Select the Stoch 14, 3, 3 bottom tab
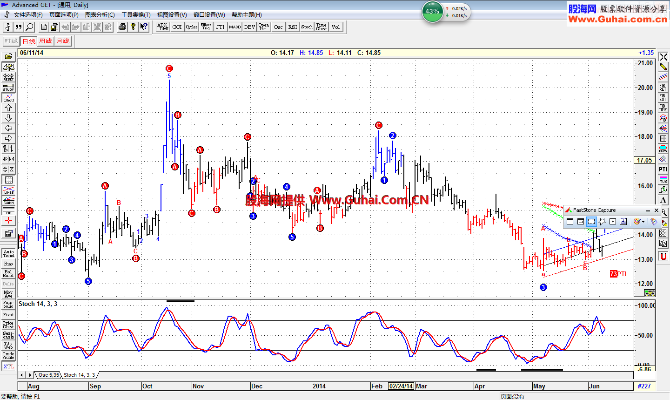 (x=79, y=375)
